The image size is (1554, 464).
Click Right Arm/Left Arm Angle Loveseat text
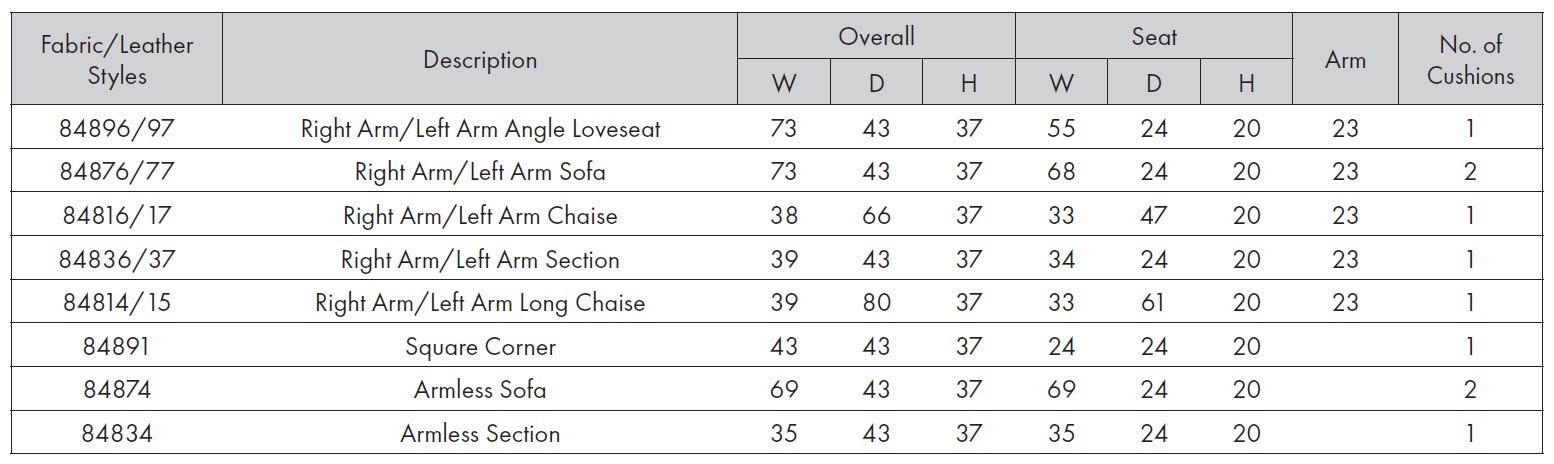(480, 129)
